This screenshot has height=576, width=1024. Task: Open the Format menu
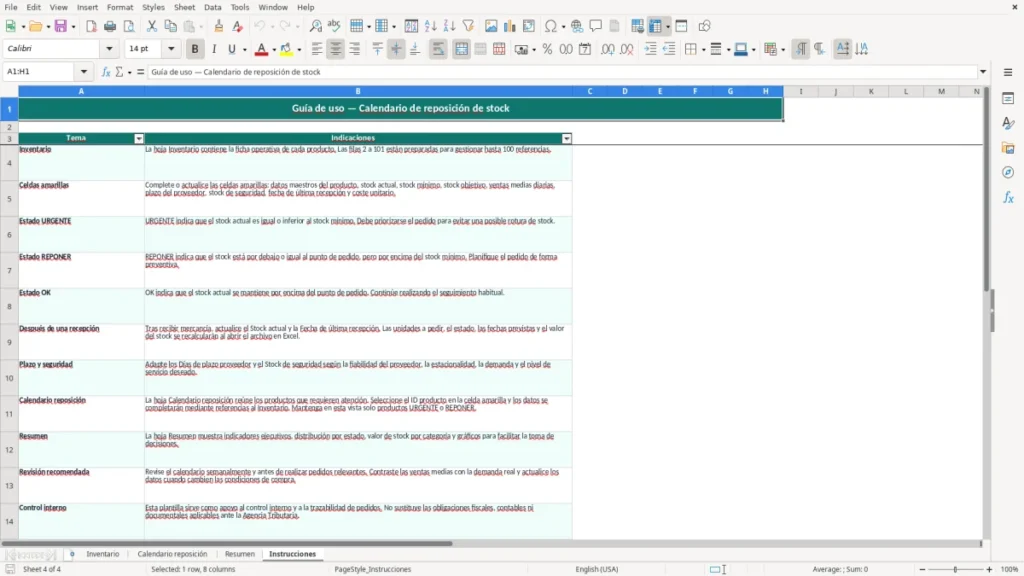pyautogui.click(x=120, y=7)
